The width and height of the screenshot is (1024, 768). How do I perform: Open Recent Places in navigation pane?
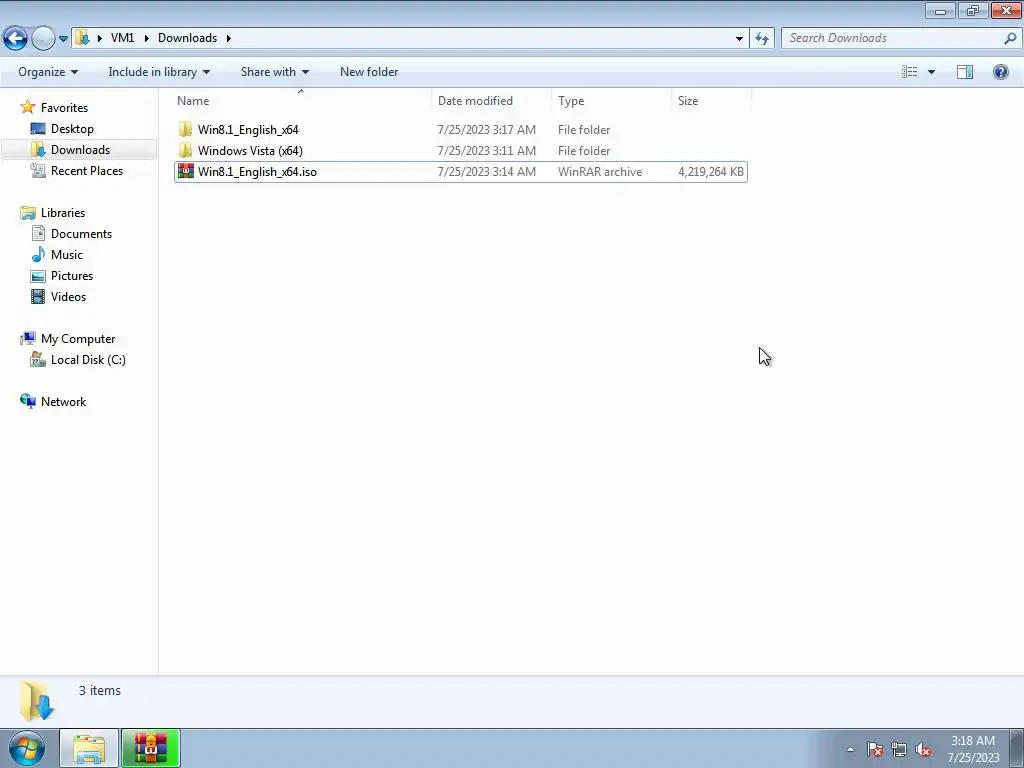[x=87, y=170]
